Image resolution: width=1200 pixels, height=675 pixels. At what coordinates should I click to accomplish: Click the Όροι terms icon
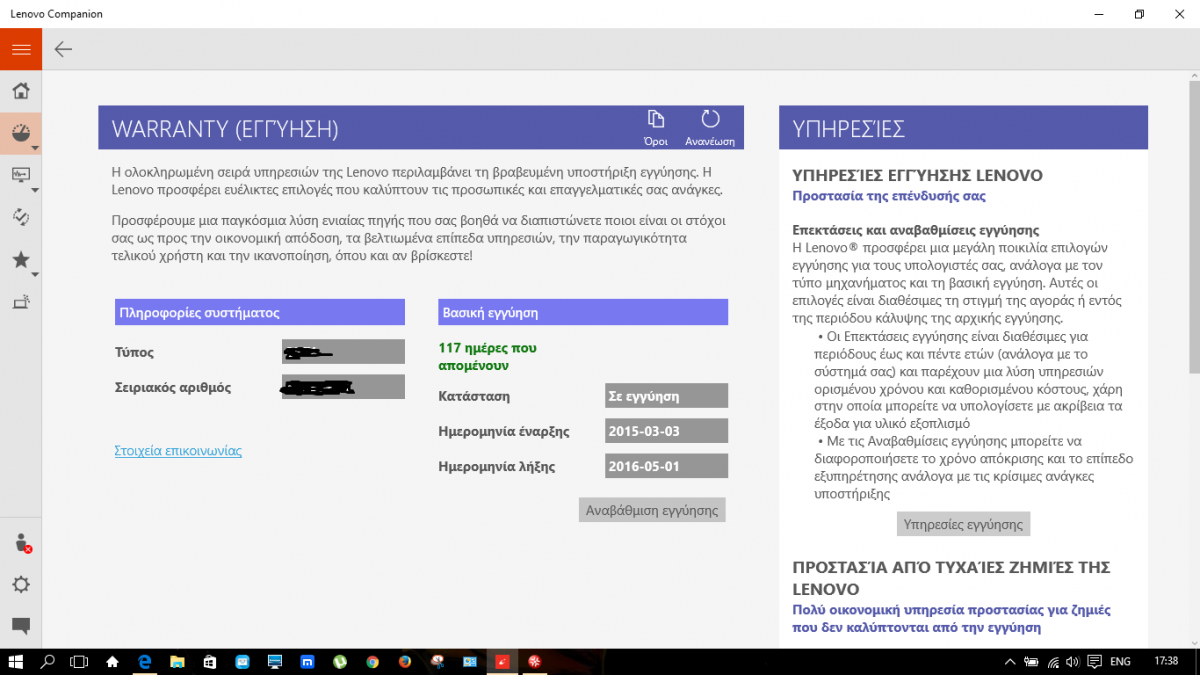point(656,127)
